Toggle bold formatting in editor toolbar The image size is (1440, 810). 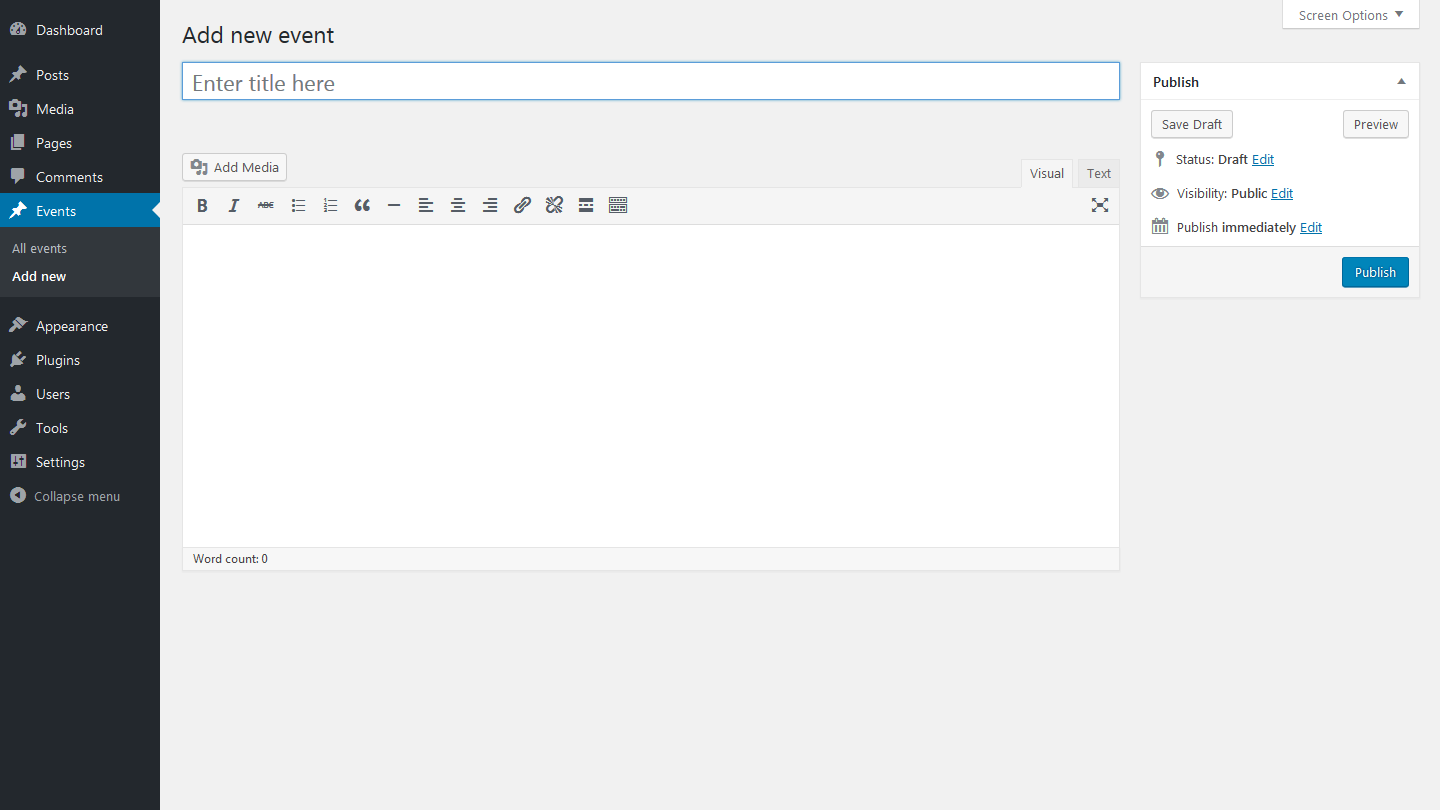tap(202, 205)
